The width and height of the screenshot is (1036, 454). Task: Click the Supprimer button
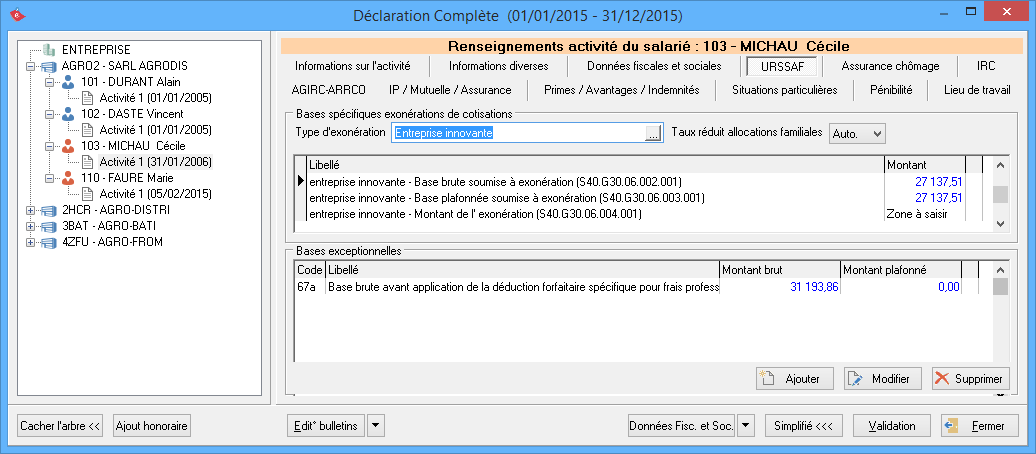[970, 379]
